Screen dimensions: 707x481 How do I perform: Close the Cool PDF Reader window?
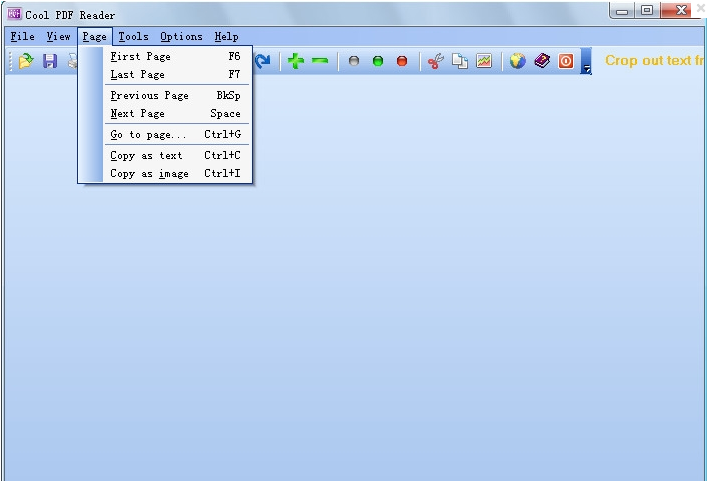pyautogui.click(x=681, y=10)
